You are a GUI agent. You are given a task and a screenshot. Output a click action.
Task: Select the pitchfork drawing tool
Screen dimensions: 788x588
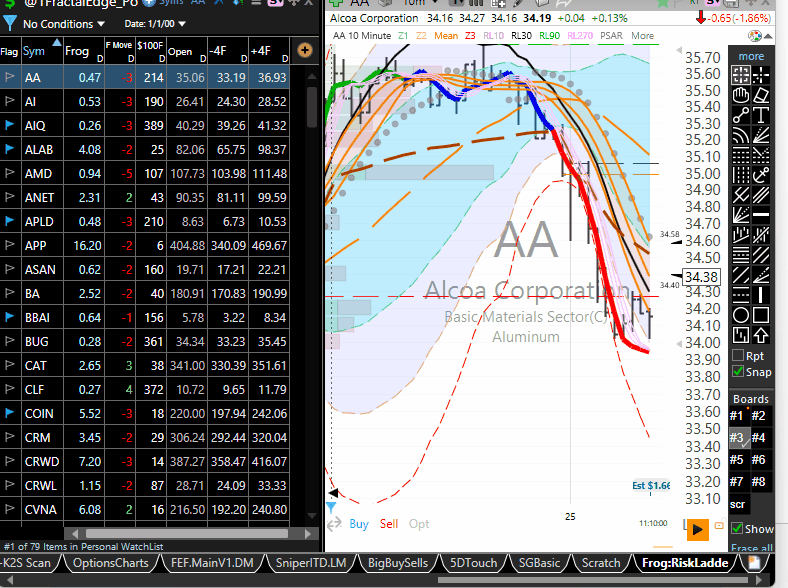740,194
